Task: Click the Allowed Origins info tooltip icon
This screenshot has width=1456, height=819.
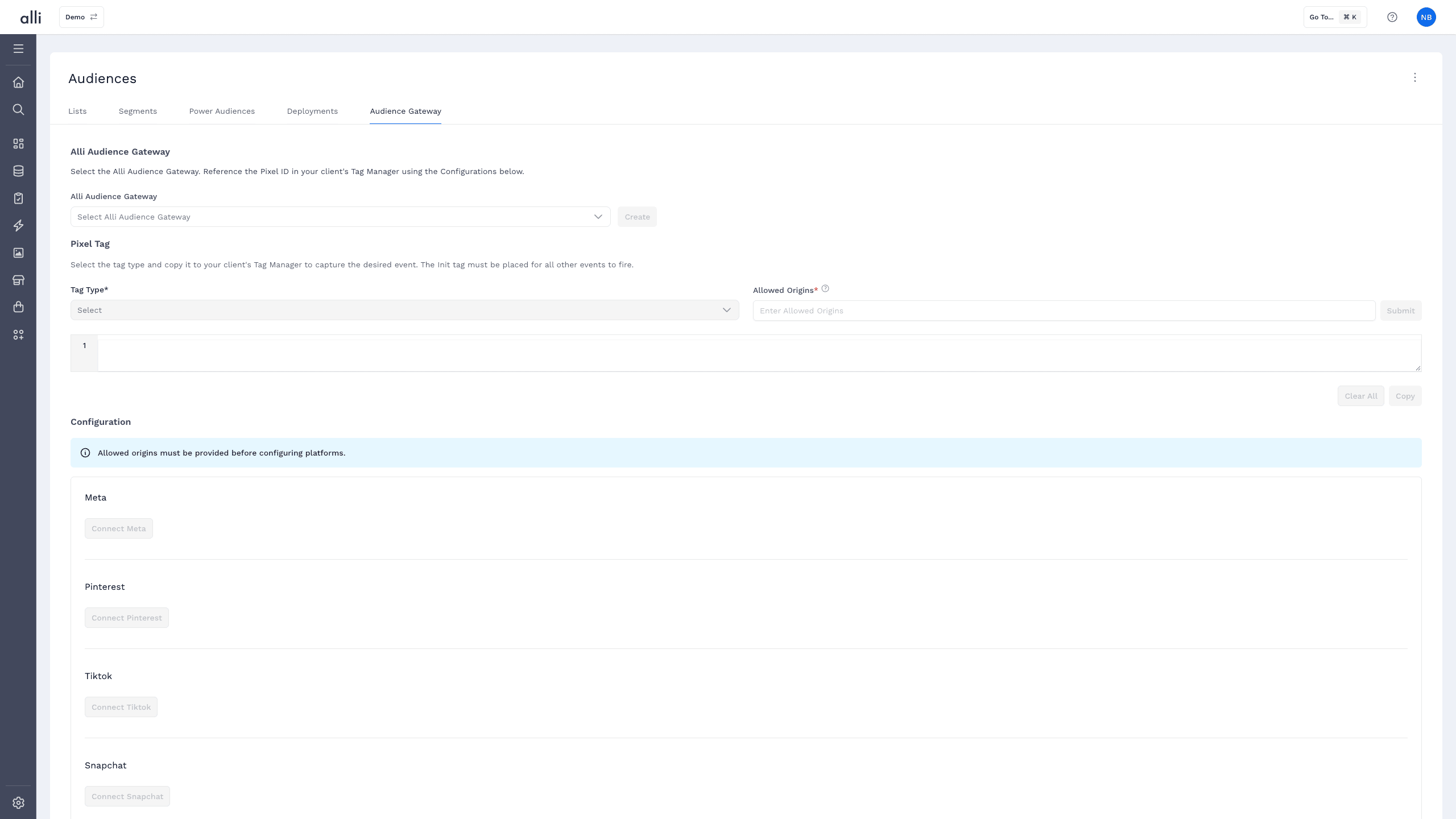Action: [x=825, y=288]
